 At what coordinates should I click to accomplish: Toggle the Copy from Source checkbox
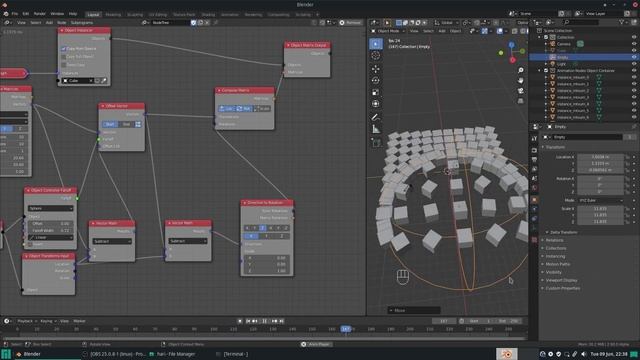pyautogui.click(x=63, y=49)
